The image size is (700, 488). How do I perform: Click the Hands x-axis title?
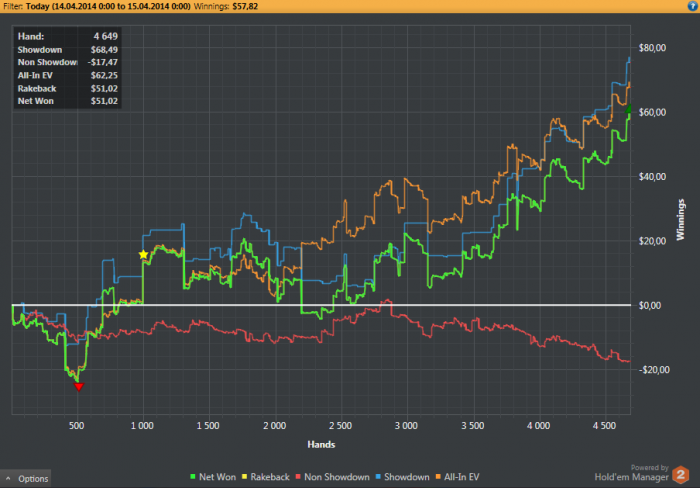(x=321, y=444)
